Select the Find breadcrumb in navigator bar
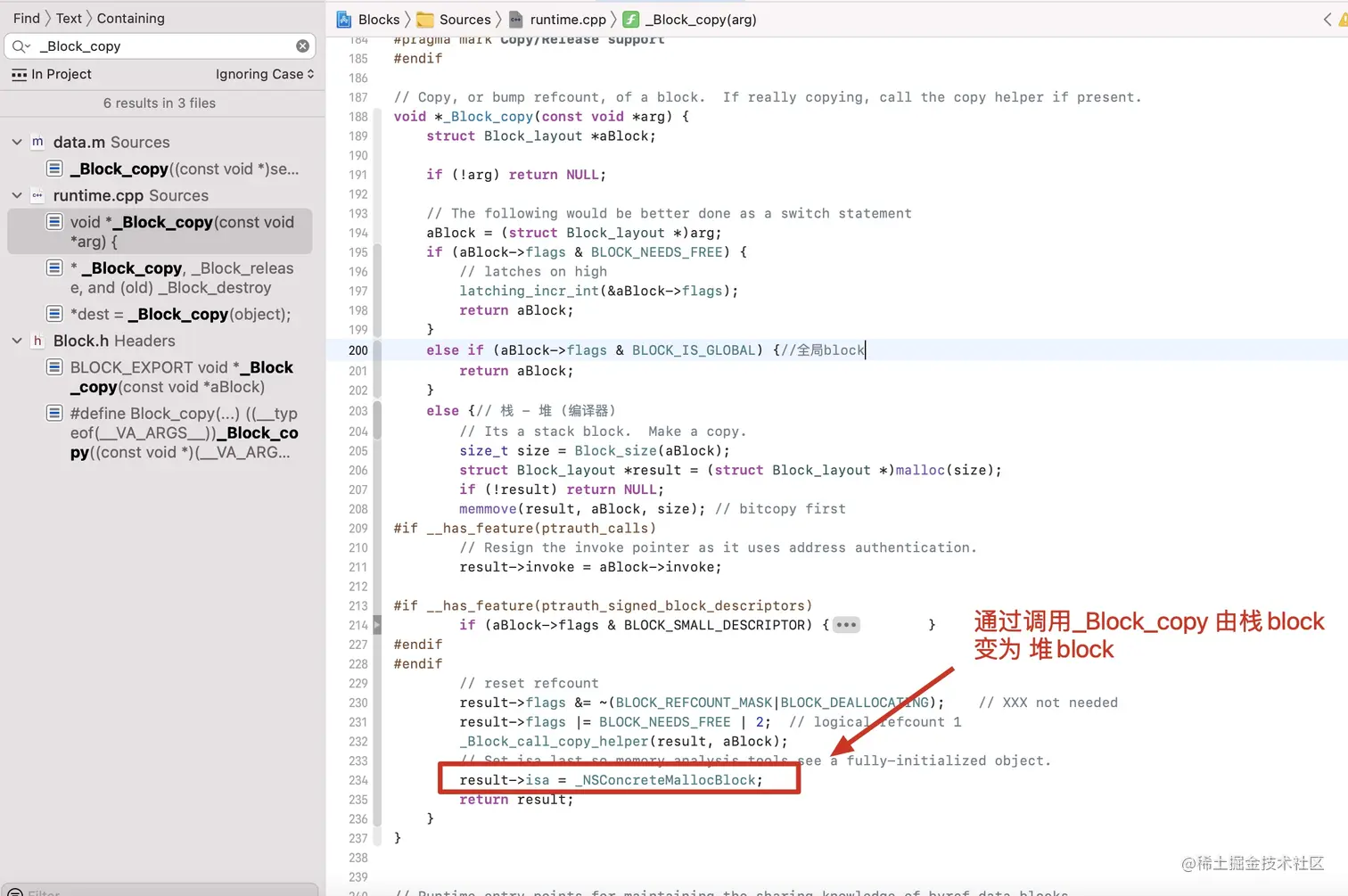The width and height of the screenshot is (1348, 896). 26,18
